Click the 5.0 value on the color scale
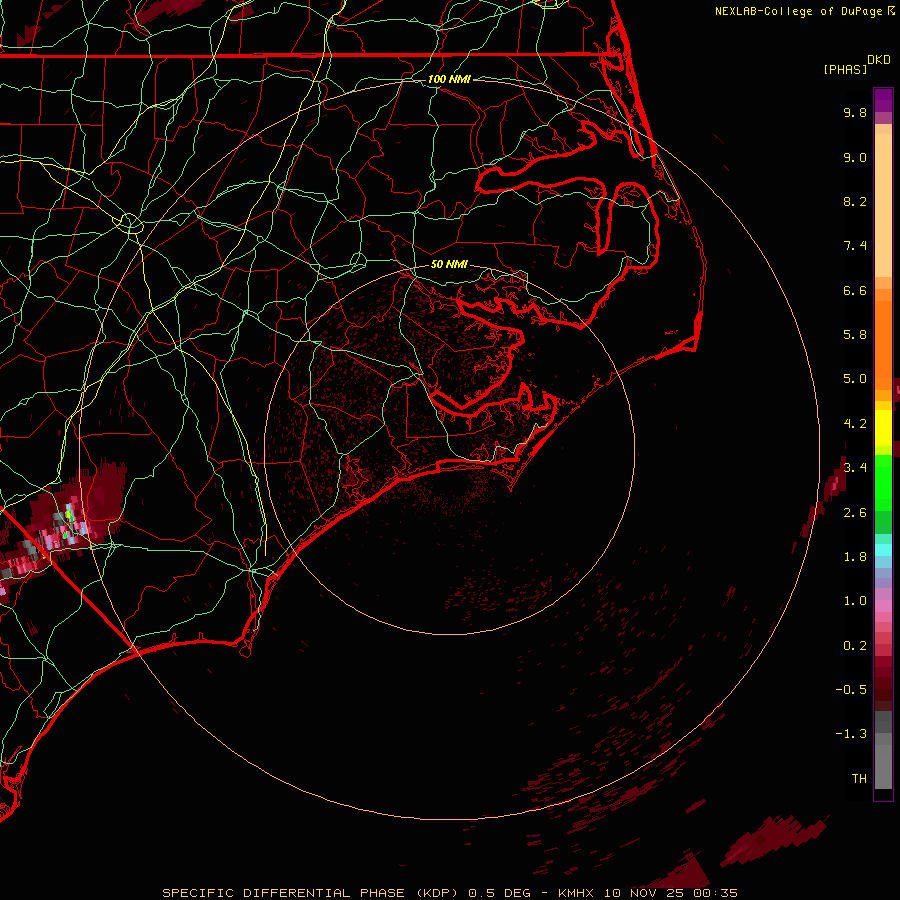The image size is (900, 900). (x=855, y=379)
